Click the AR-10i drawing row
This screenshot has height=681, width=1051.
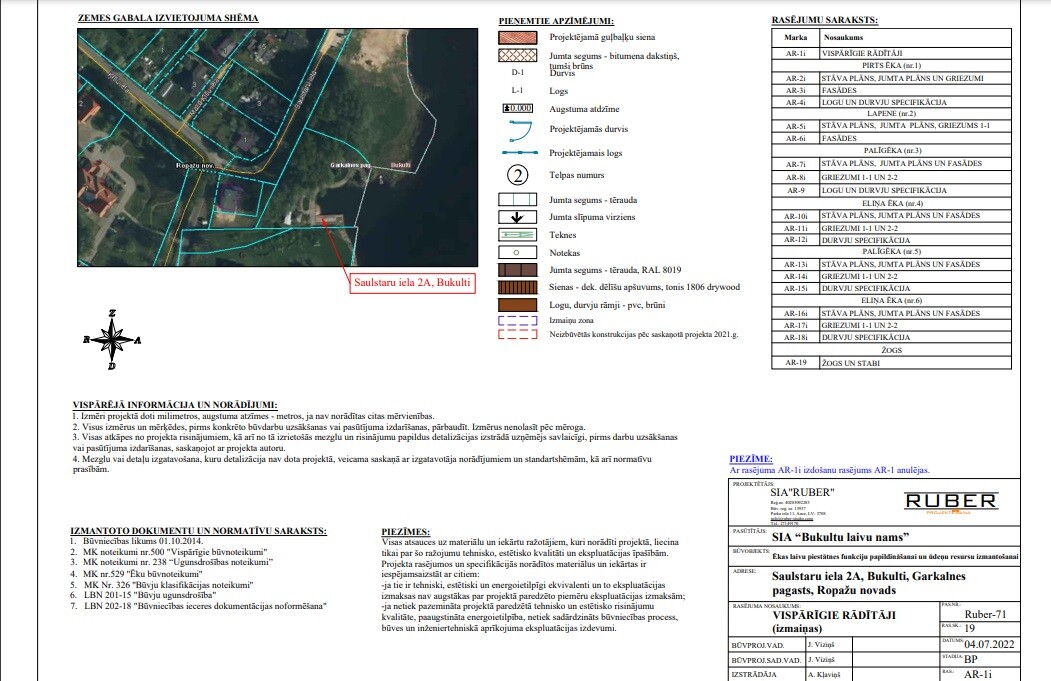click(x=891, y=216)
